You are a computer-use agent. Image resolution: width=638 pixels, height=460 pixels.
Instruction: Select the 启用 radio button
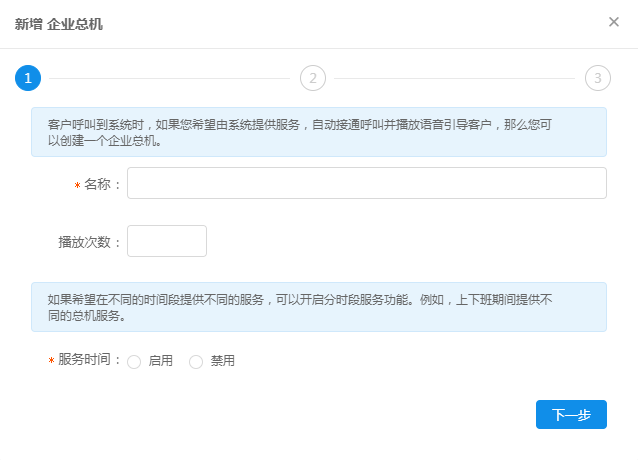(x=134, y=362)
